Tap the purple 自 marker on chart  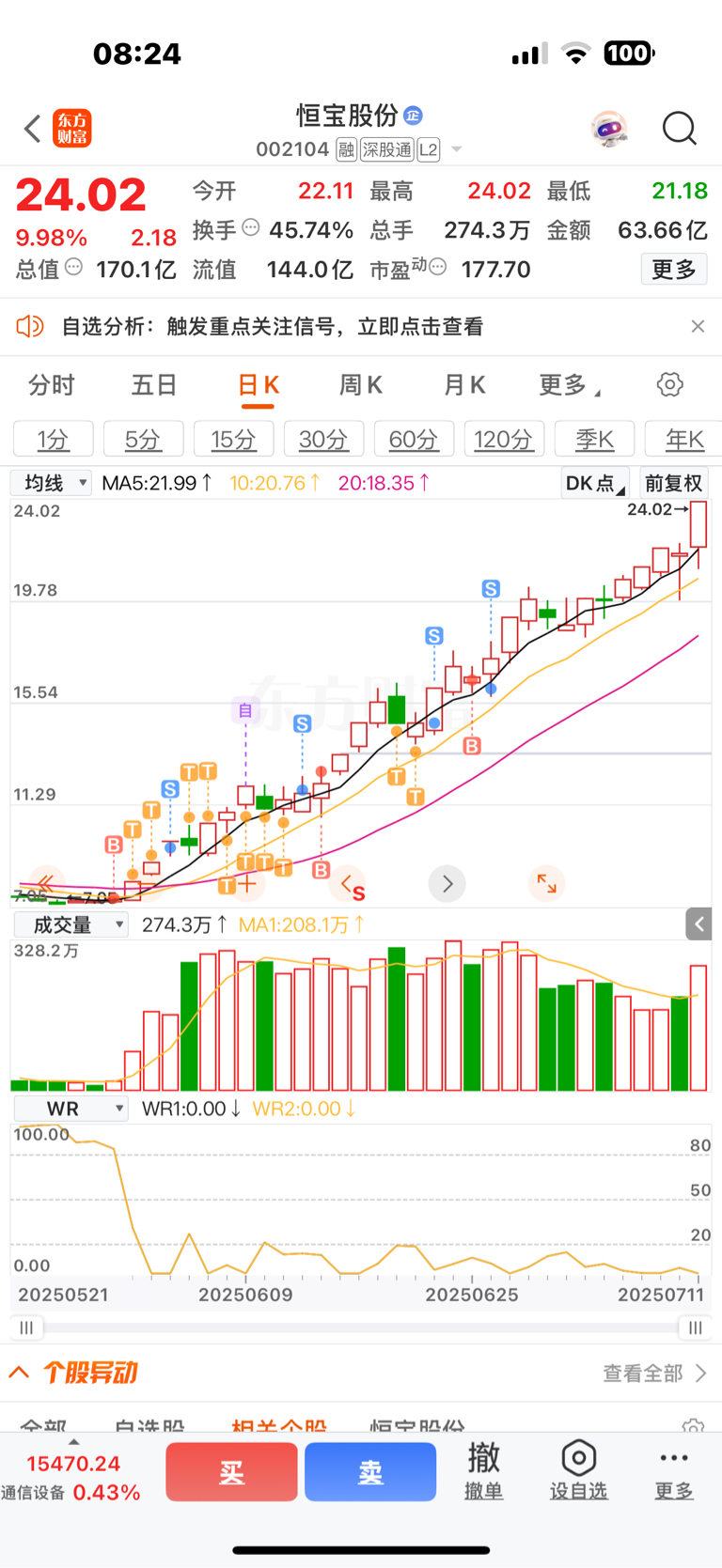tap(245, 710)
